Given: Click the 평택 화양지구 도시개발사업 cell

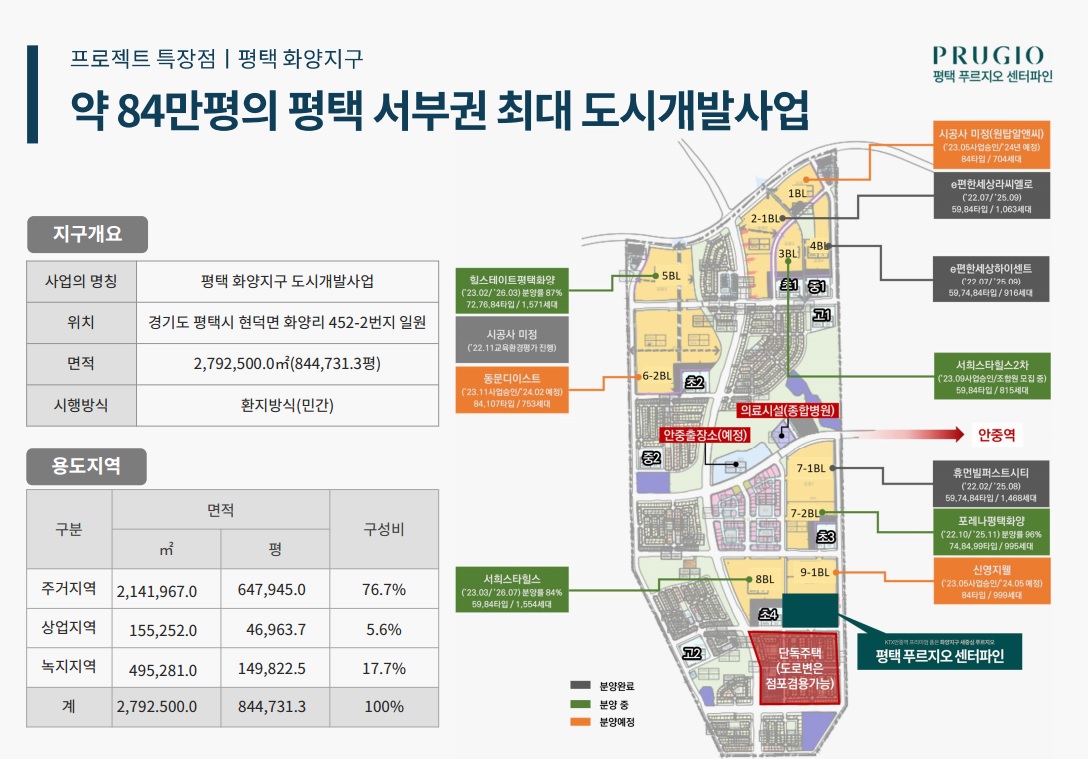Looking at the screenshot, I should click(287, 281).
